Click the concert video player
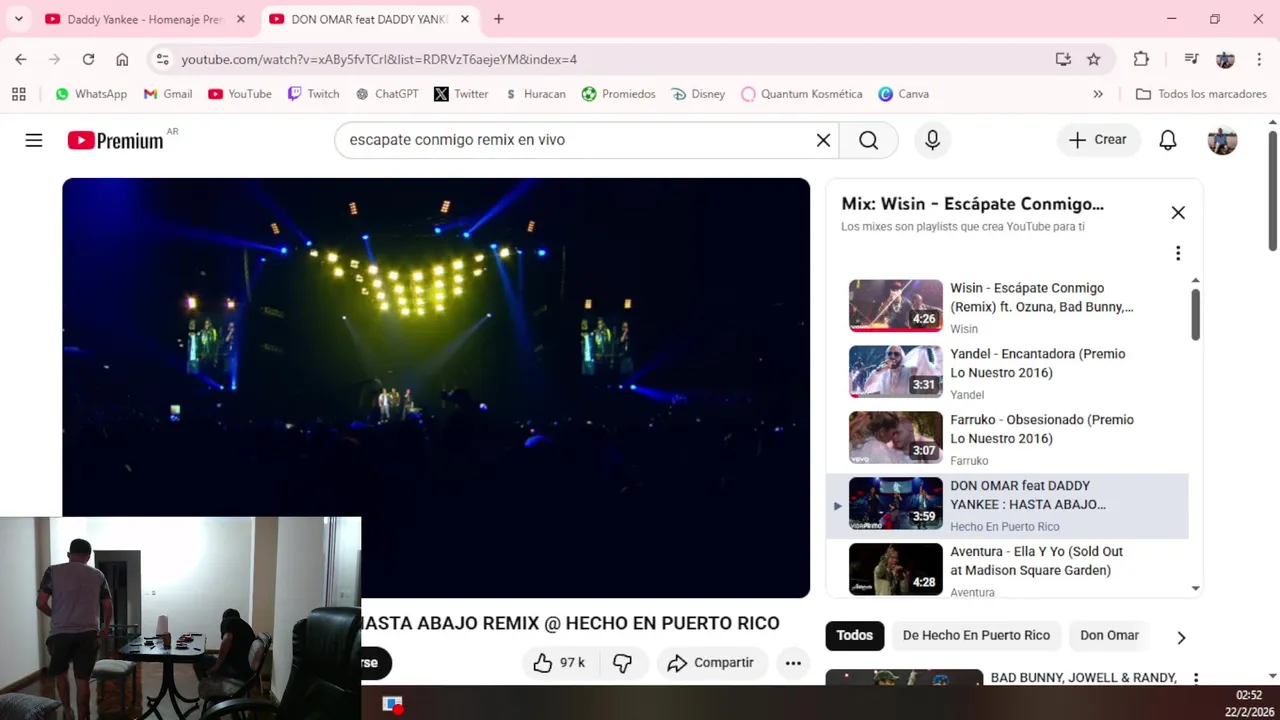Image resolution: width=1280 pixels, height=720 pixels. tap(436, 388)
